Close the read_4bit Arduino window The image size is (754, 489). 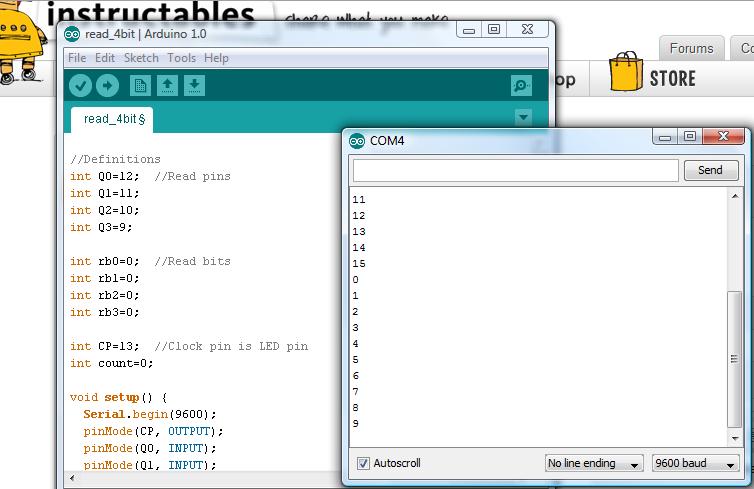click(528, 30)
